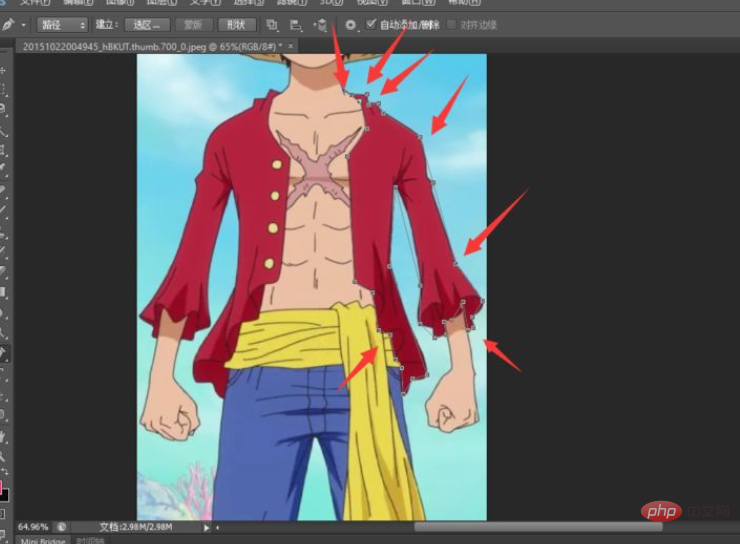Open the 图像(I) menu
The height and width of the screenshot is (544, 740).
pos(119,2)
